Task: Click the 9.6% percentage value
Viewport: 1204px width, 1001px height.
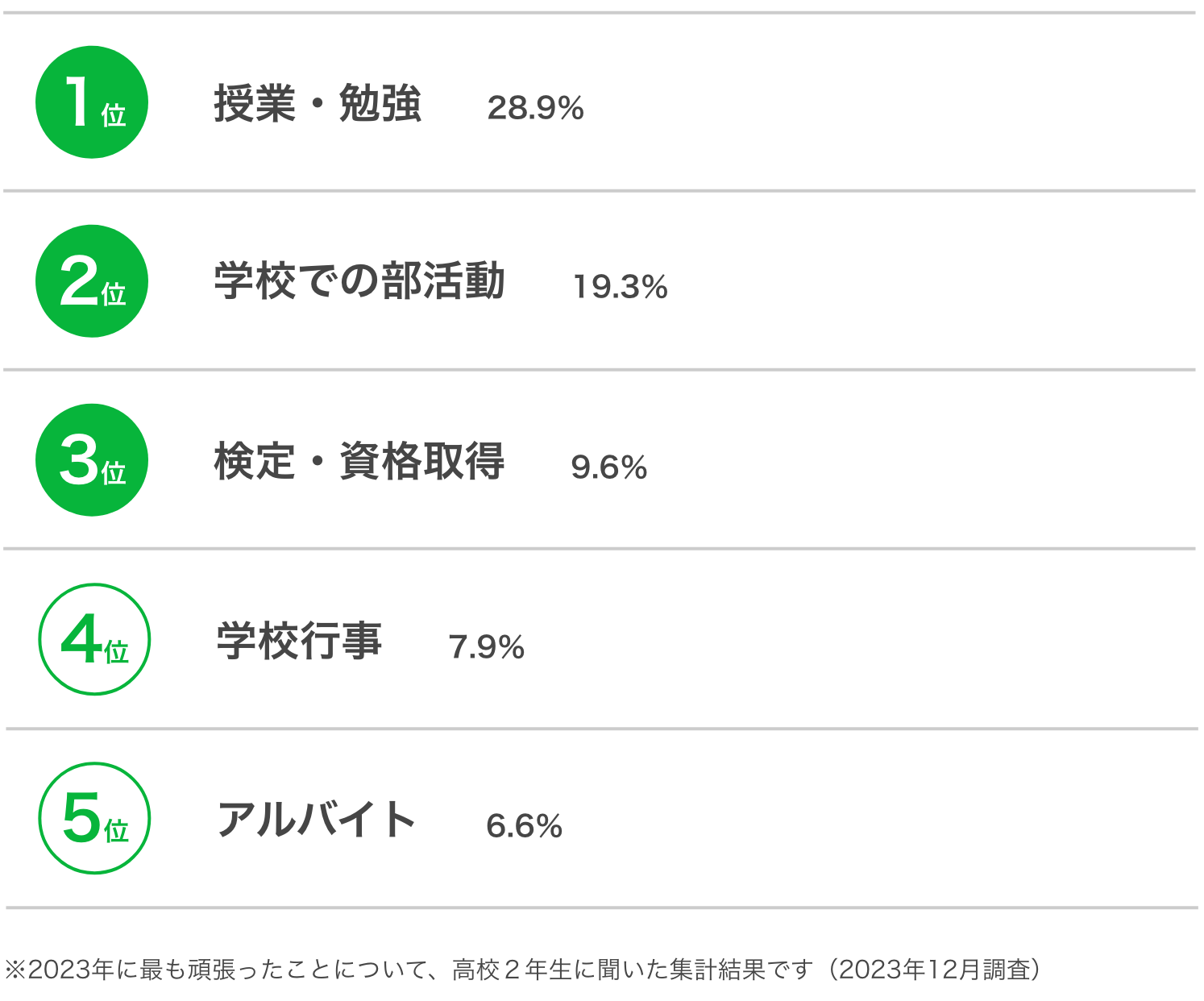Action: [608, 467]
